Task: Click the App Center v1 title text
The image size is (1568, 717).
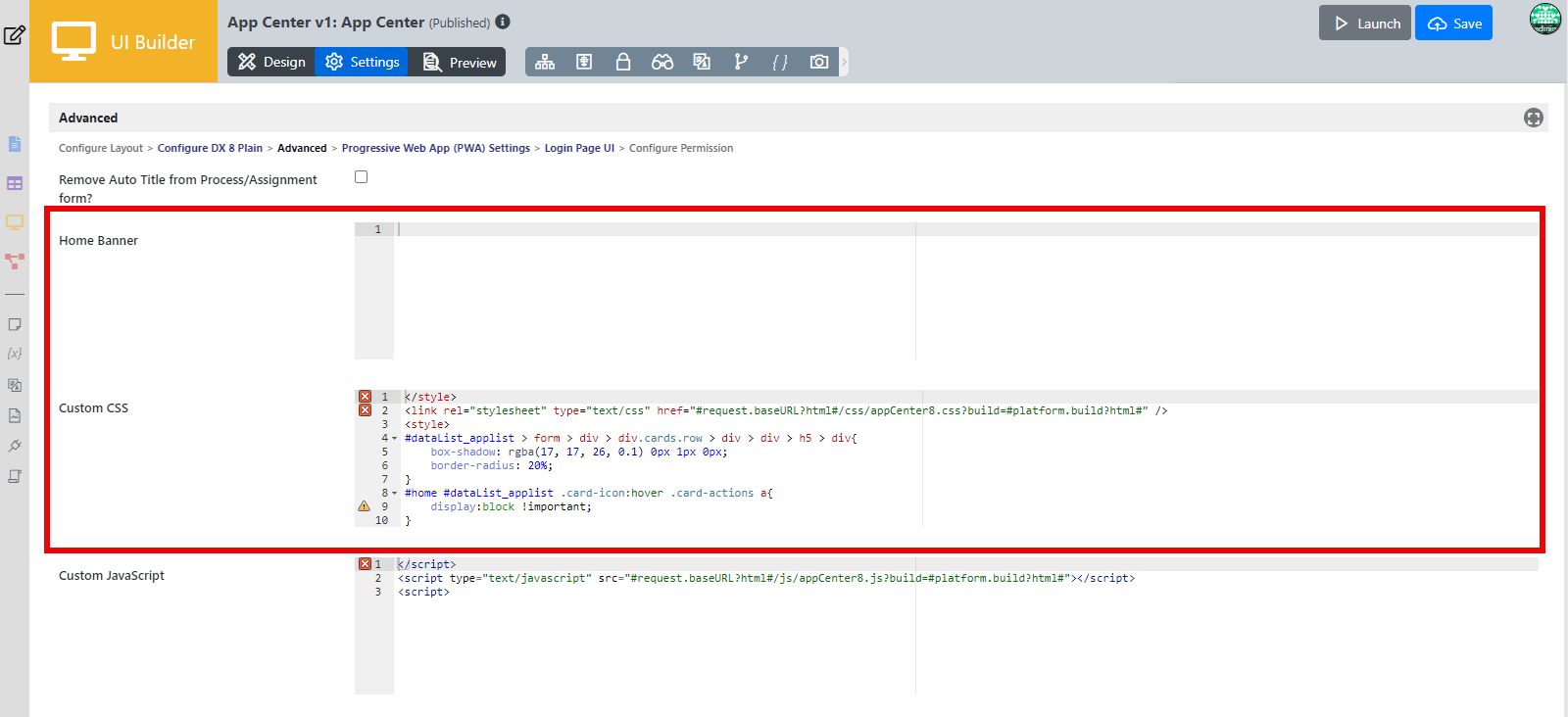Action: (x=326, y=22)
